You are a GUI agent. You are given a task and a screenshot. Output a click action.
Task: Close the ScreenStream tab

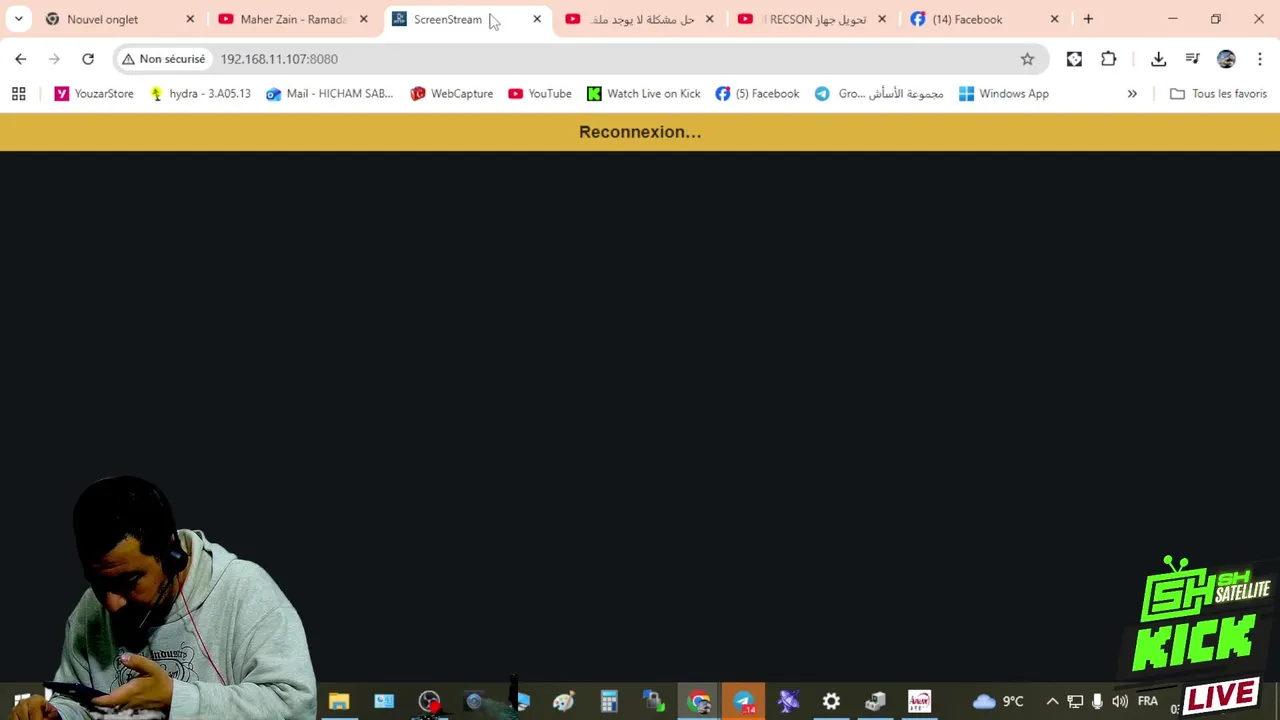coord(537,19)
